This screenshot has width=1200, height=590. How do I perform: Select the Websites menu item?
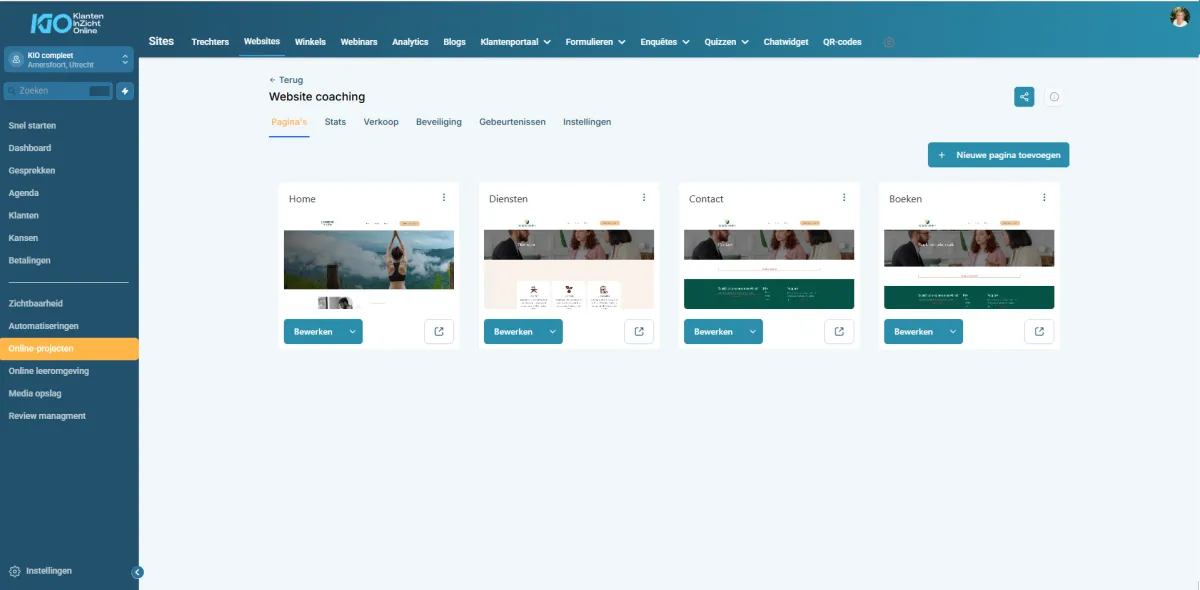(x=262, y=42)
